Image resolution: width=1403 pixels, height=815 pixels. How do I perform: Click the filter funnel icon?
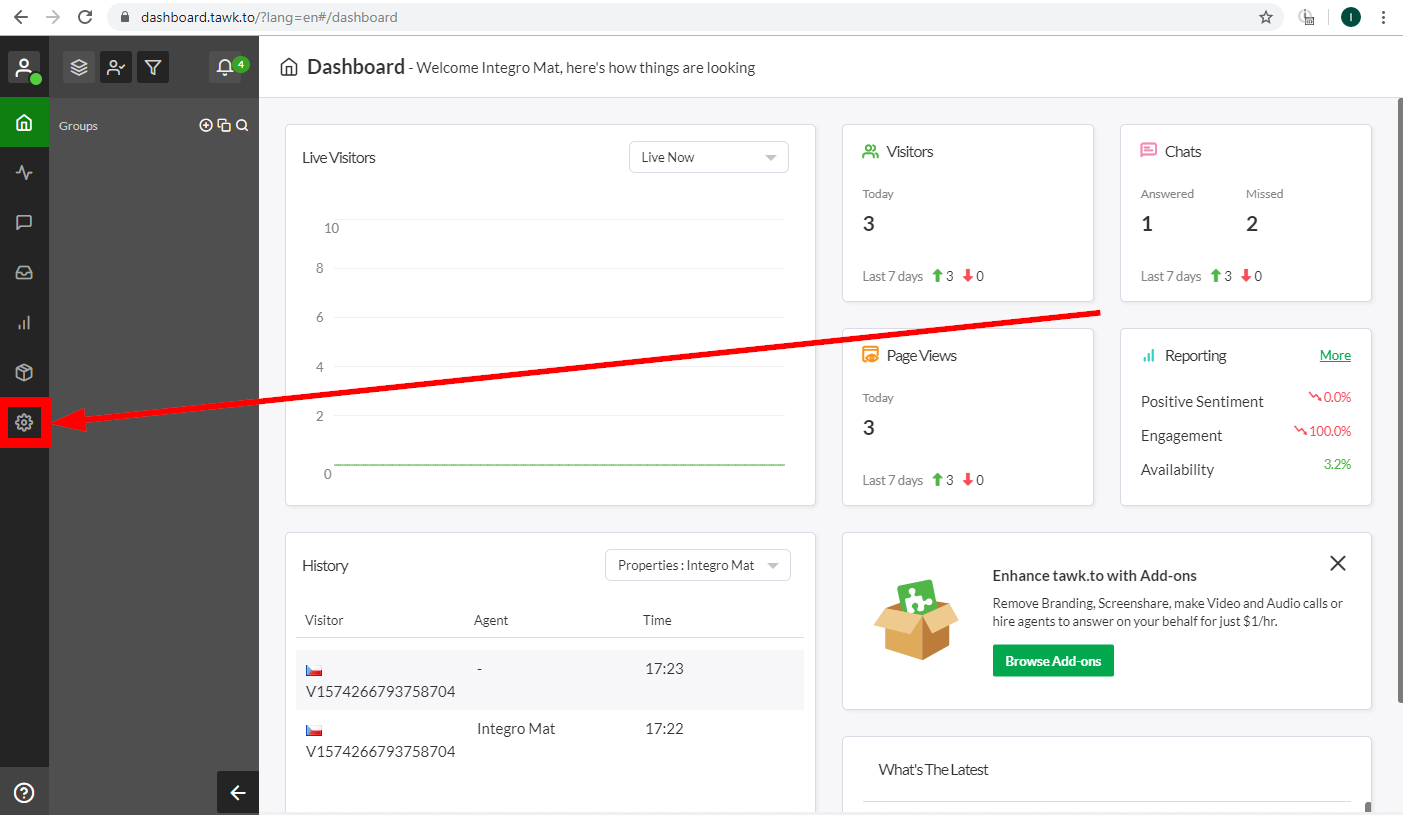(x=153, y=67)
